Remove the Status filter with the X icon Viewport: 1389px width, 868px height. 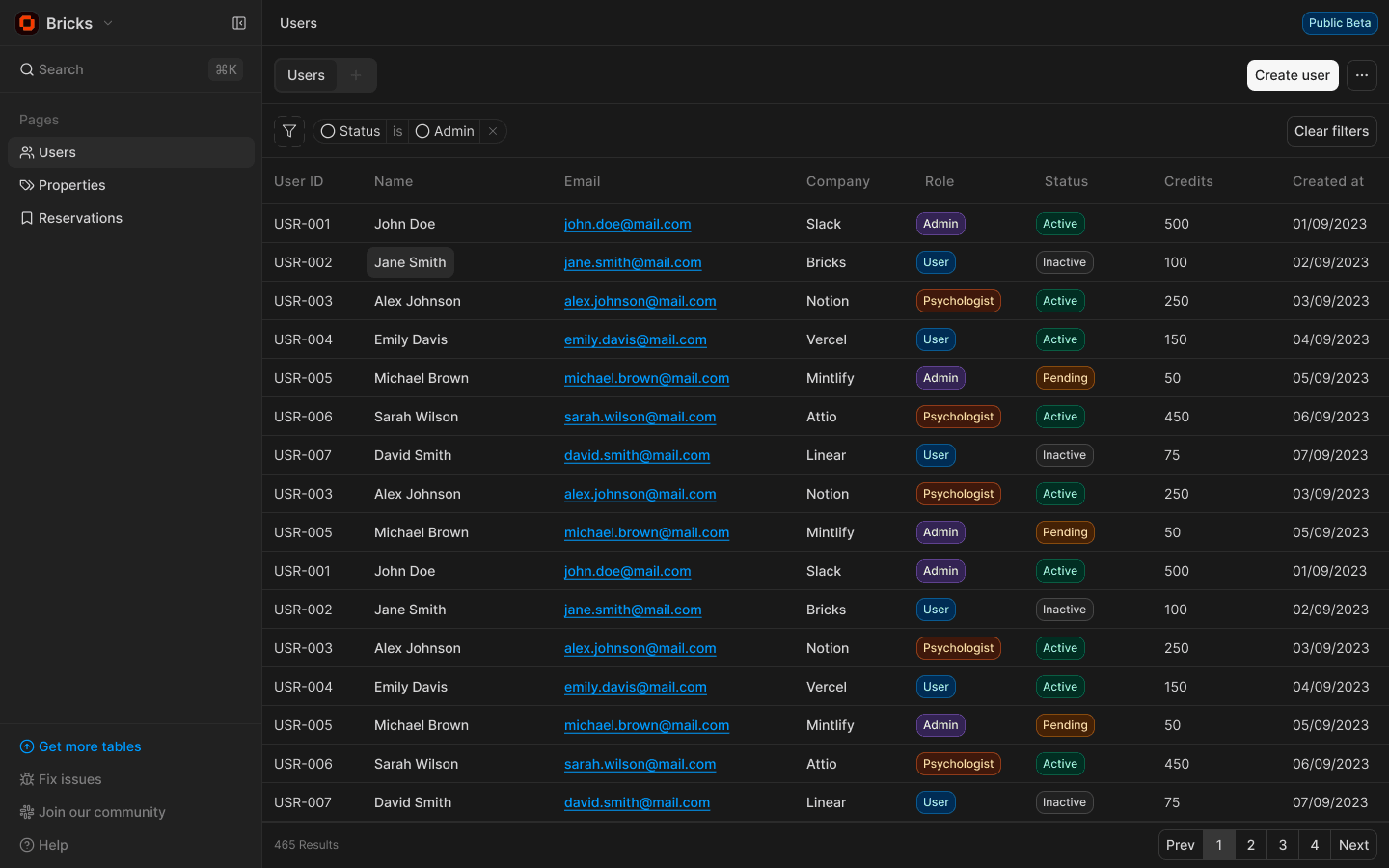click(493, 131)
